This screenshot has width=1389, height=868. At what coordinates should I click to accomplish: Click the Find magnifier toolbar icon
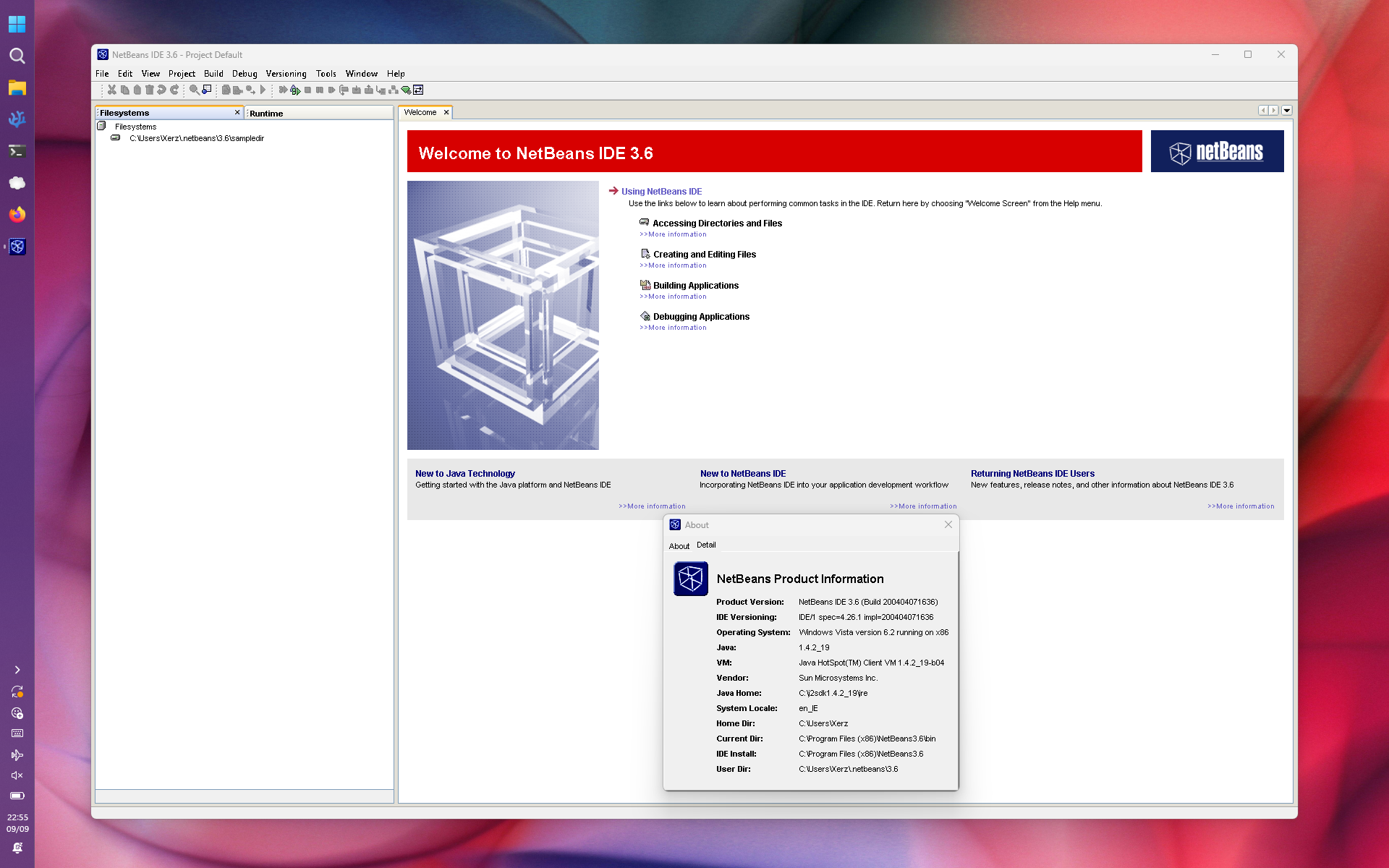click(195, 90)
